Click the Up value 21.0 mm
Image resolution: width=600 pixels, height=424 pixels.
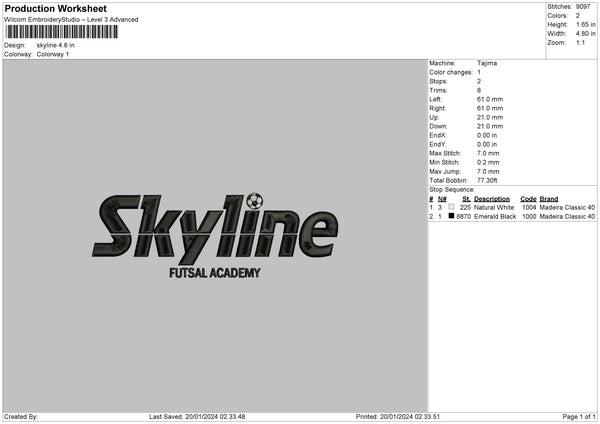pos(490,117)
